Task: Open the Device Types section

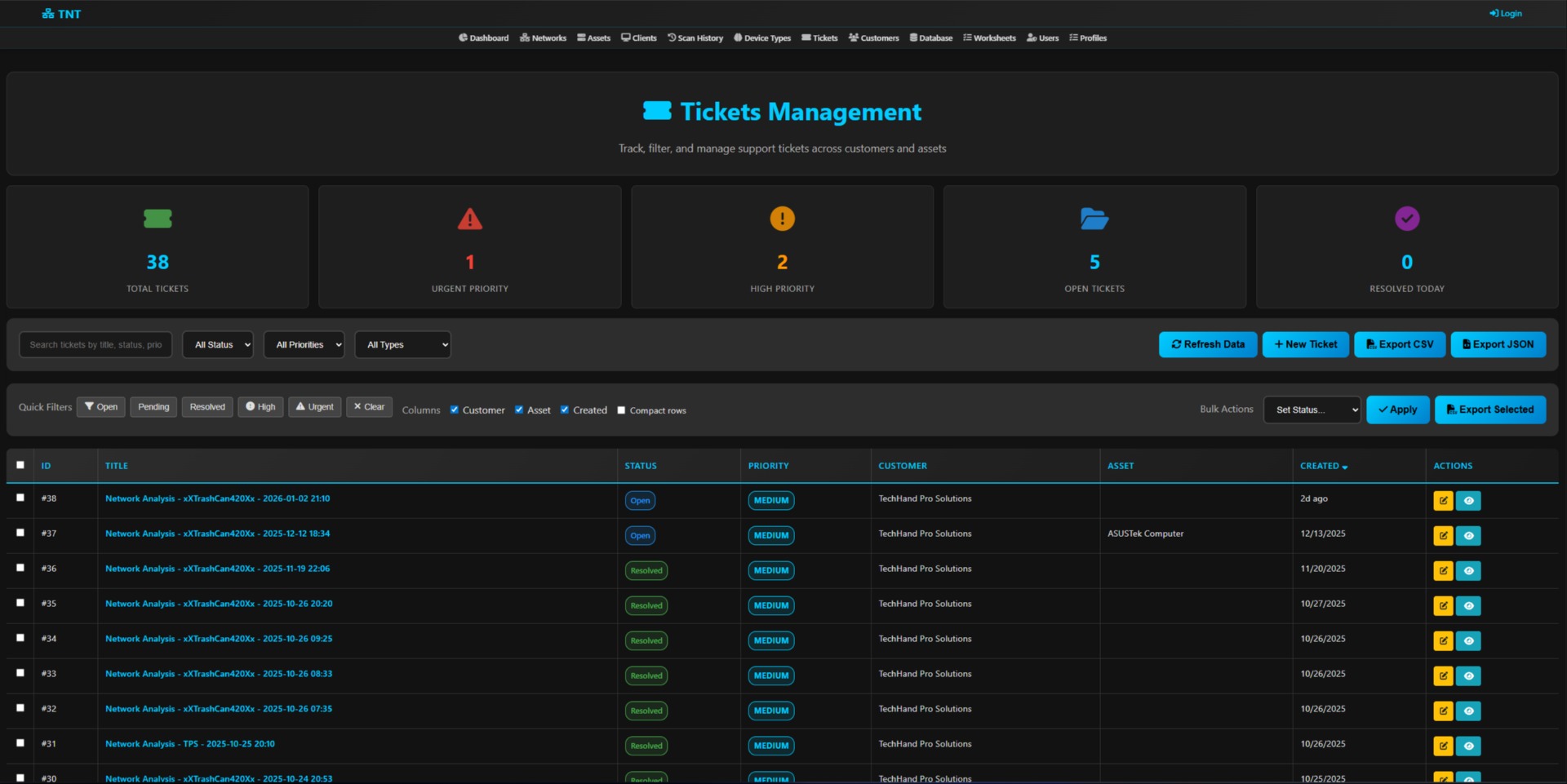Action: click(761, 38)
